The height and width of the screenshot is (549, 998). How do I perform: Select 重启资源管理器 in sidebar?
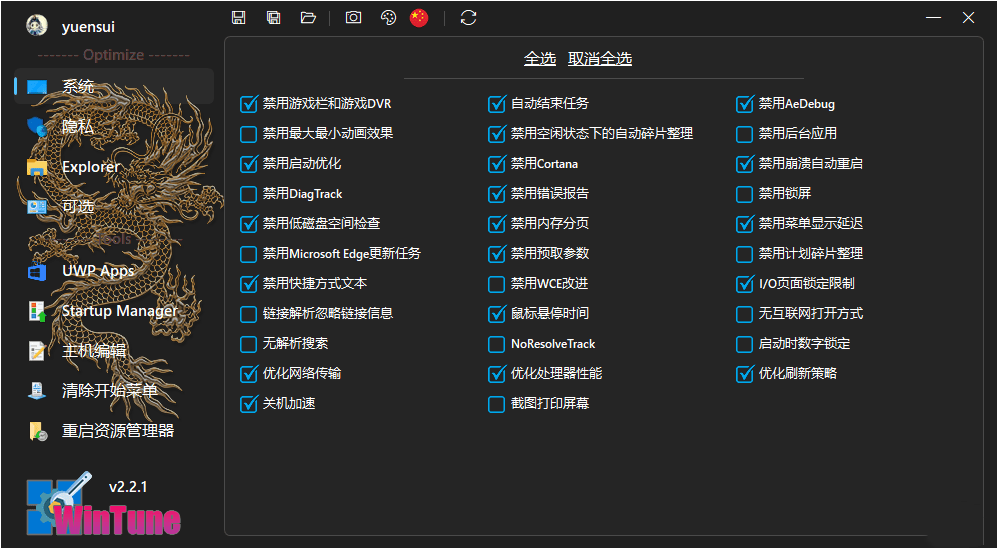(114, 431)
